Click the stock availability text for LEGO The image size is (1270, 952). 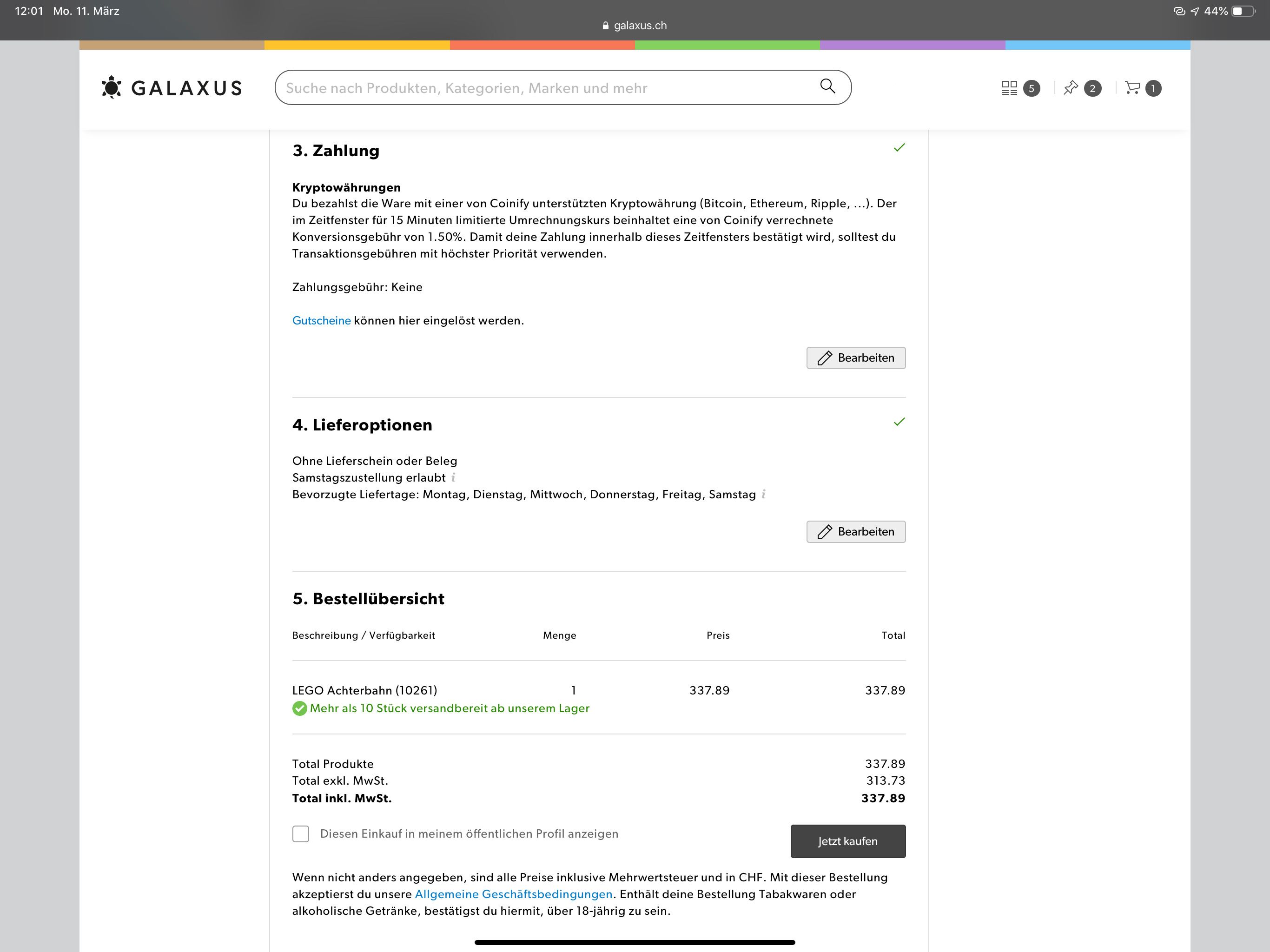[450, 708]
